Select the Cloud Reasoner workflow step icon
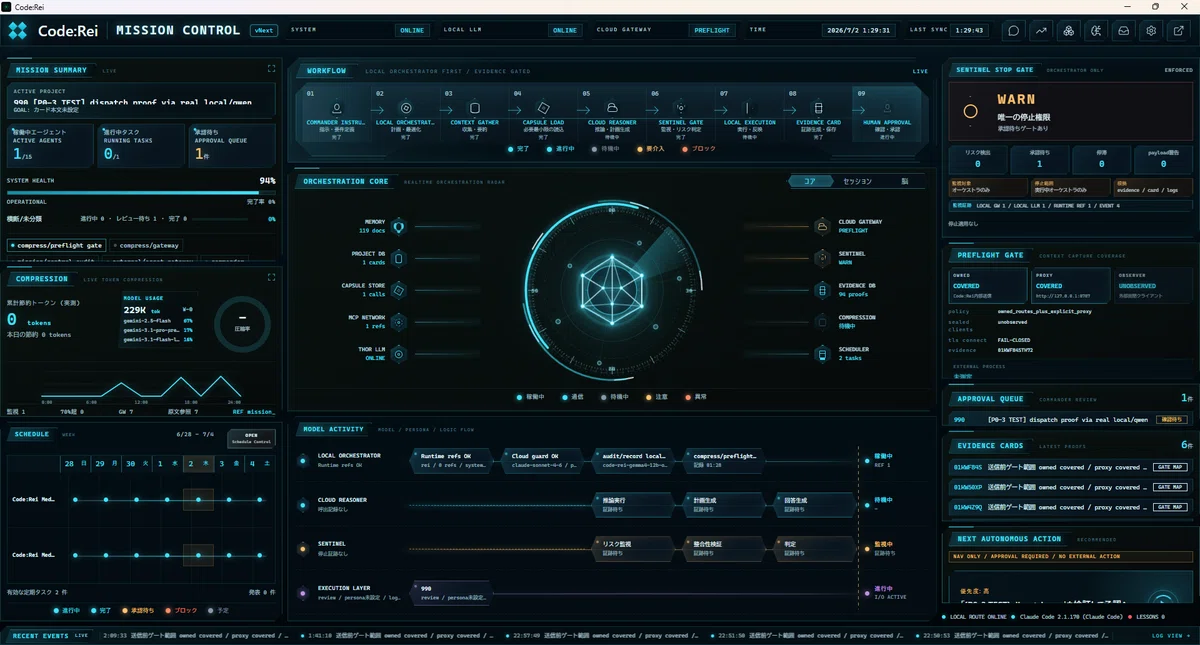 click(612, 108)
